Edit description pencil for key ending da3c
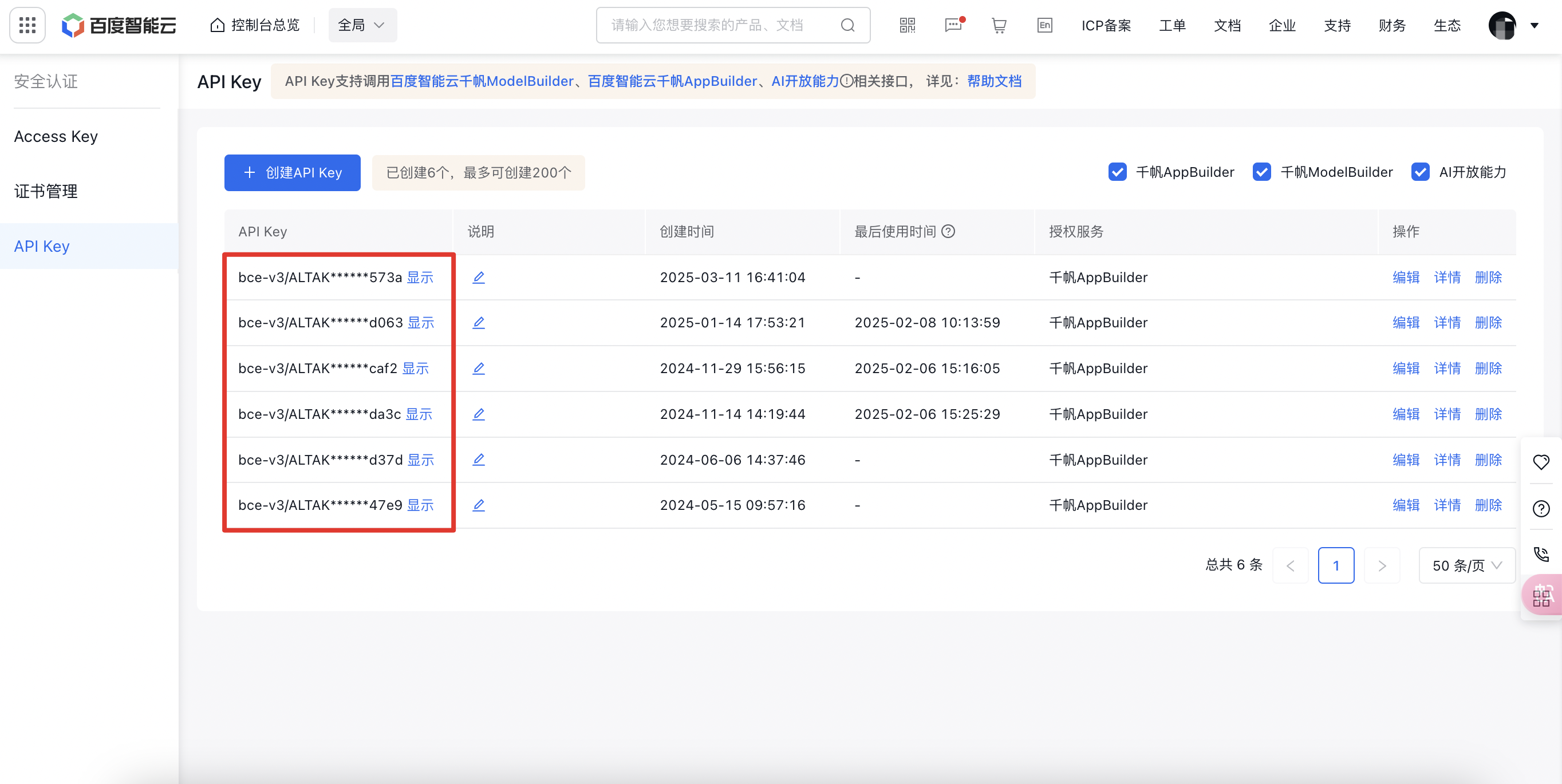 point(479,414)
